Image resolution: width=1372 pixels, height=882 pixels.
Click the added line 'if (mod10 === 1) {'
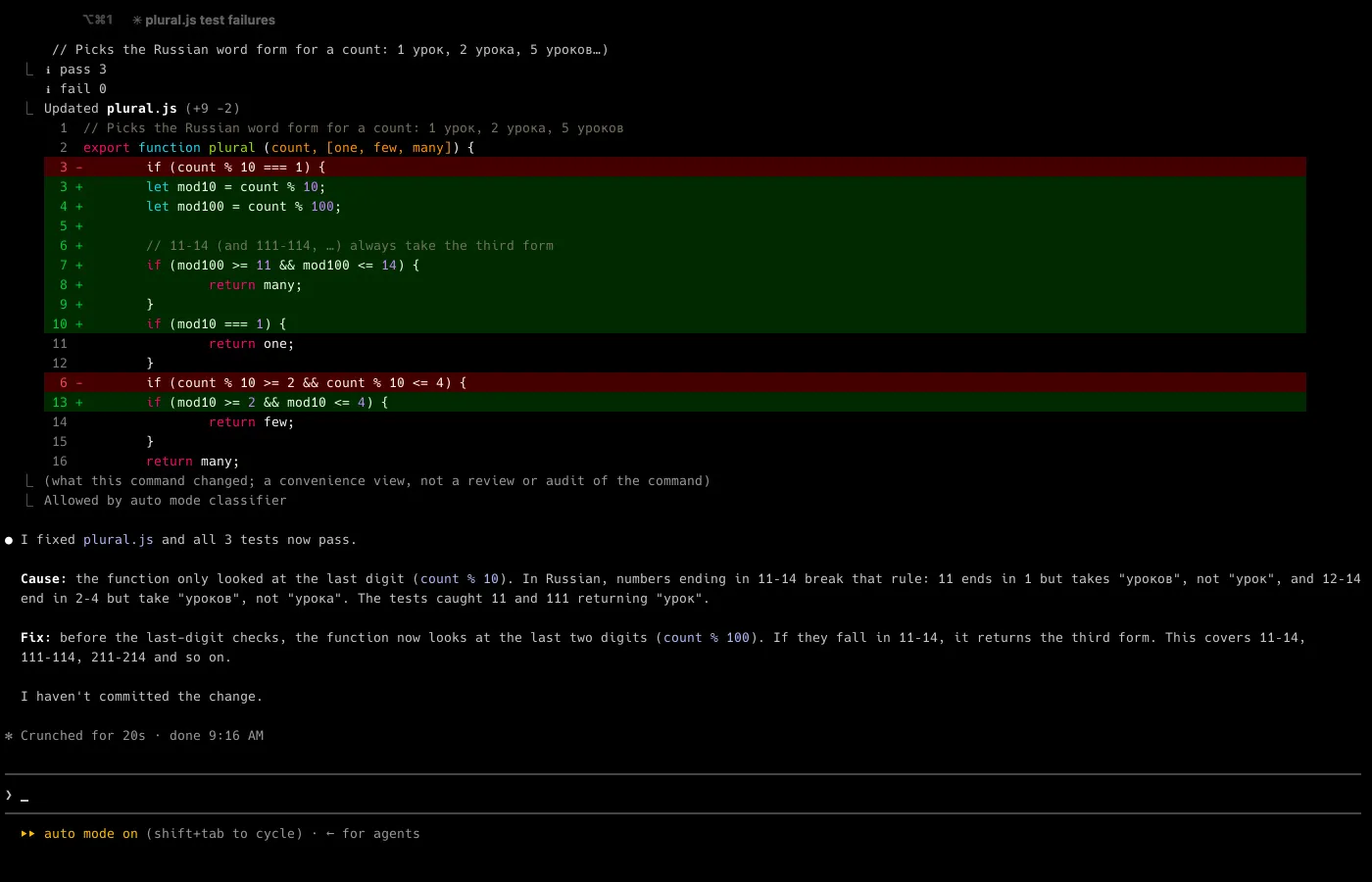[x=675, y=324]
